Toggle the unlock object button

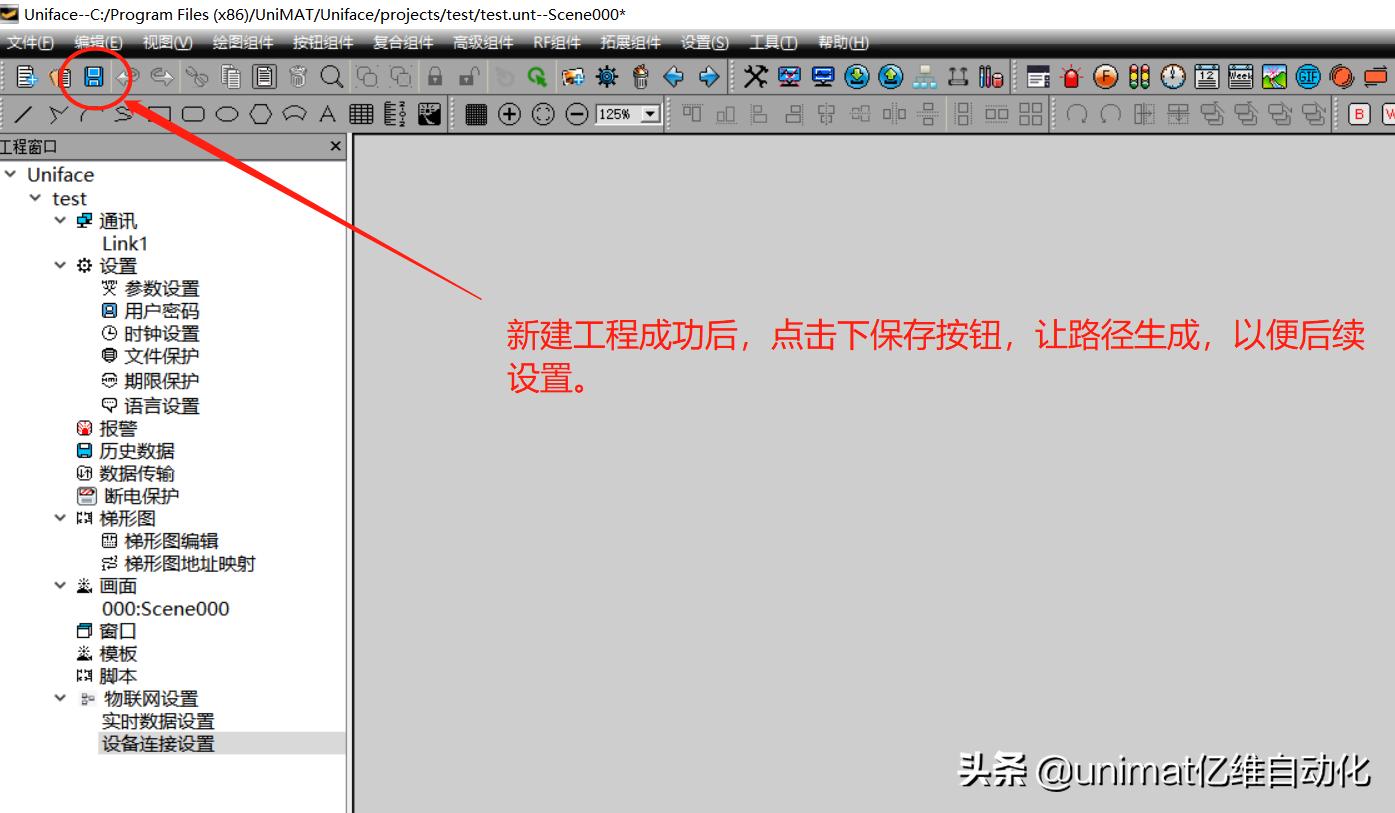coord(468,78)
